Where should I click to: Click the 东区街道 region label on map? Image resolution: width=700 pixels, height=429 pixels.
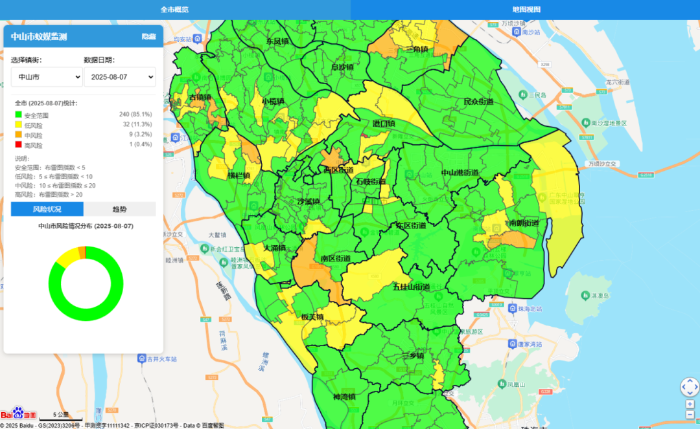(411, 226)
